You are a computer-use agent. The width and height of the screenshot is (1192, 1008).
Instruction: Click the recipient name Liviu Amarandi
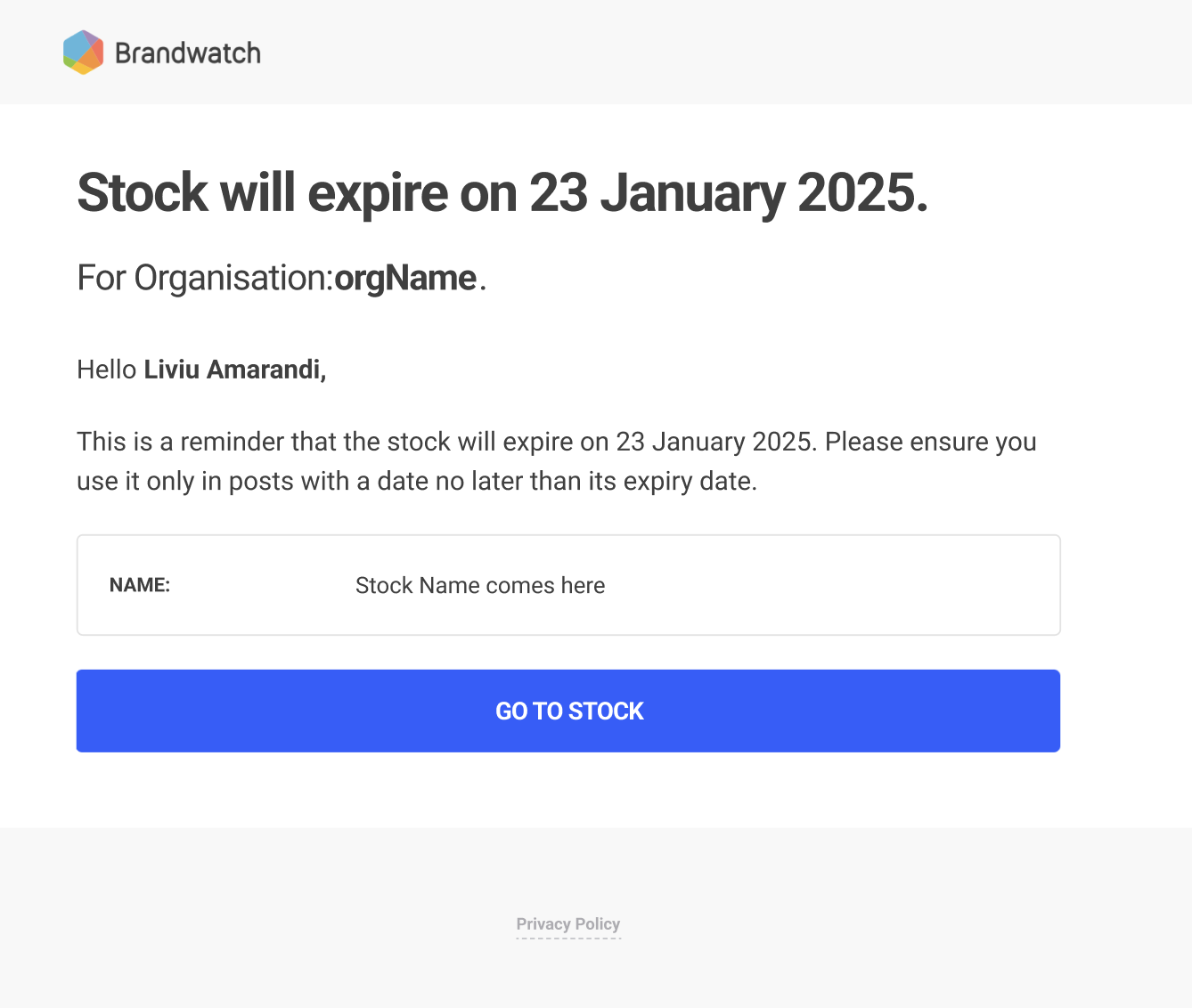pos(234,370)
